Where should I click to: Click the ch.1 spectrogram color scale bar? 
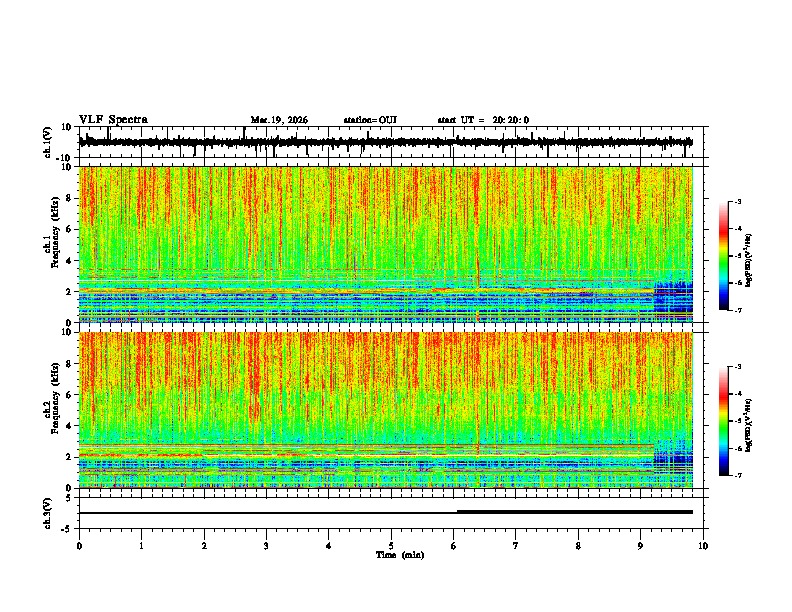coord(724,255)
